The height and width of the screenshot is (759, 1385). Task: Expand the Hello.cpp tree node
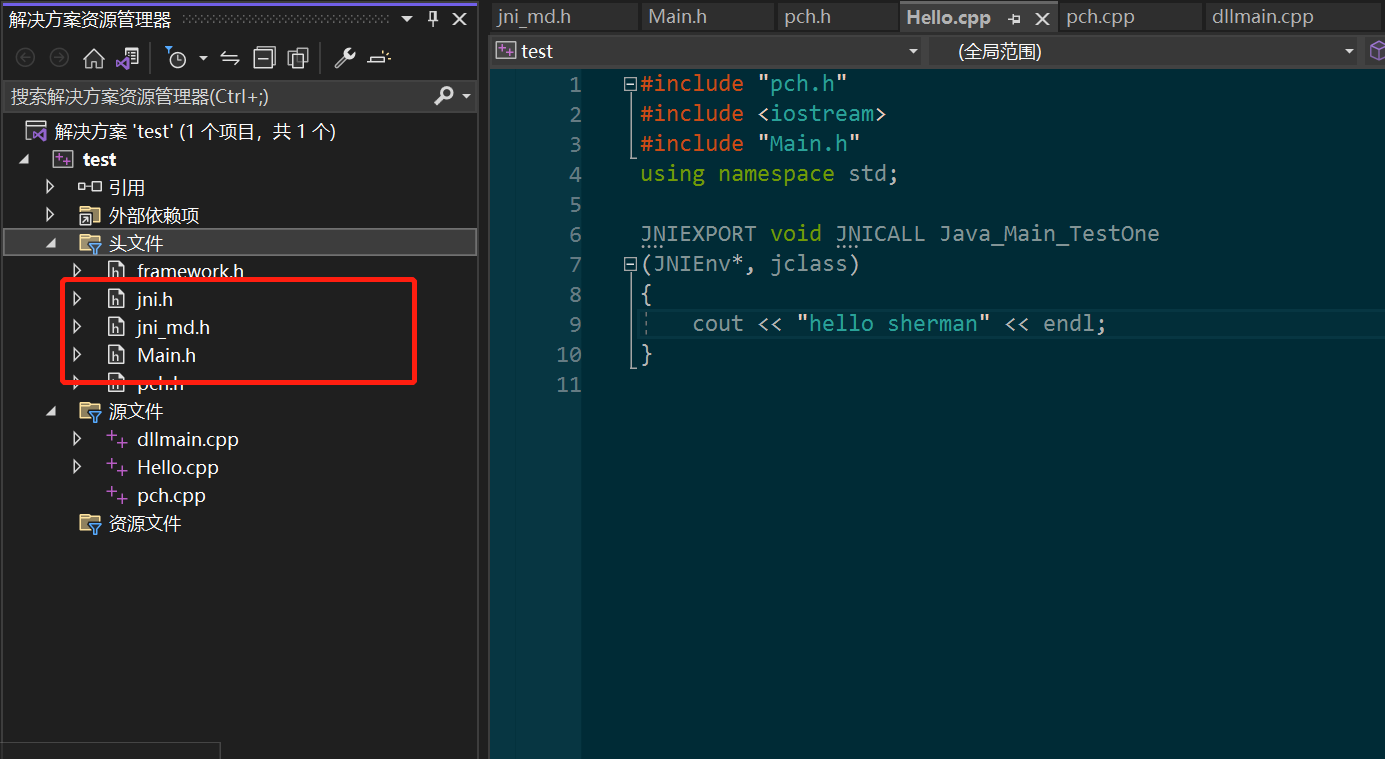(77, 466)
